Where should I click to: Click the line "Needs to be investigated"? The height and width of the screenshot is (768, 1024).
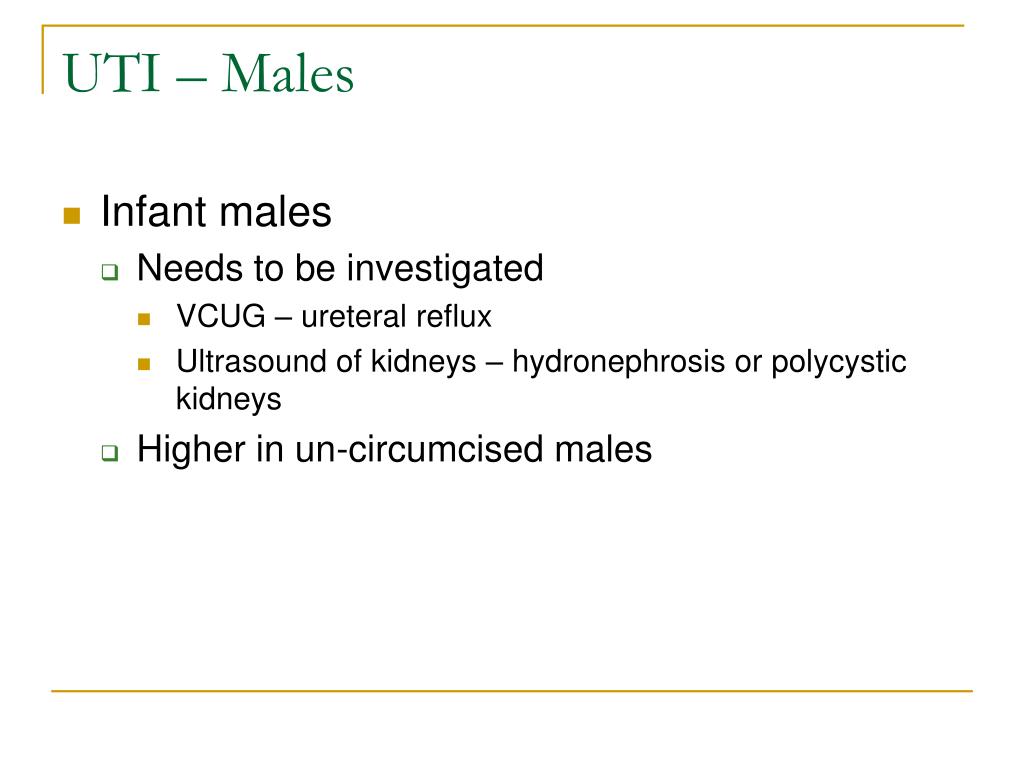340,268
